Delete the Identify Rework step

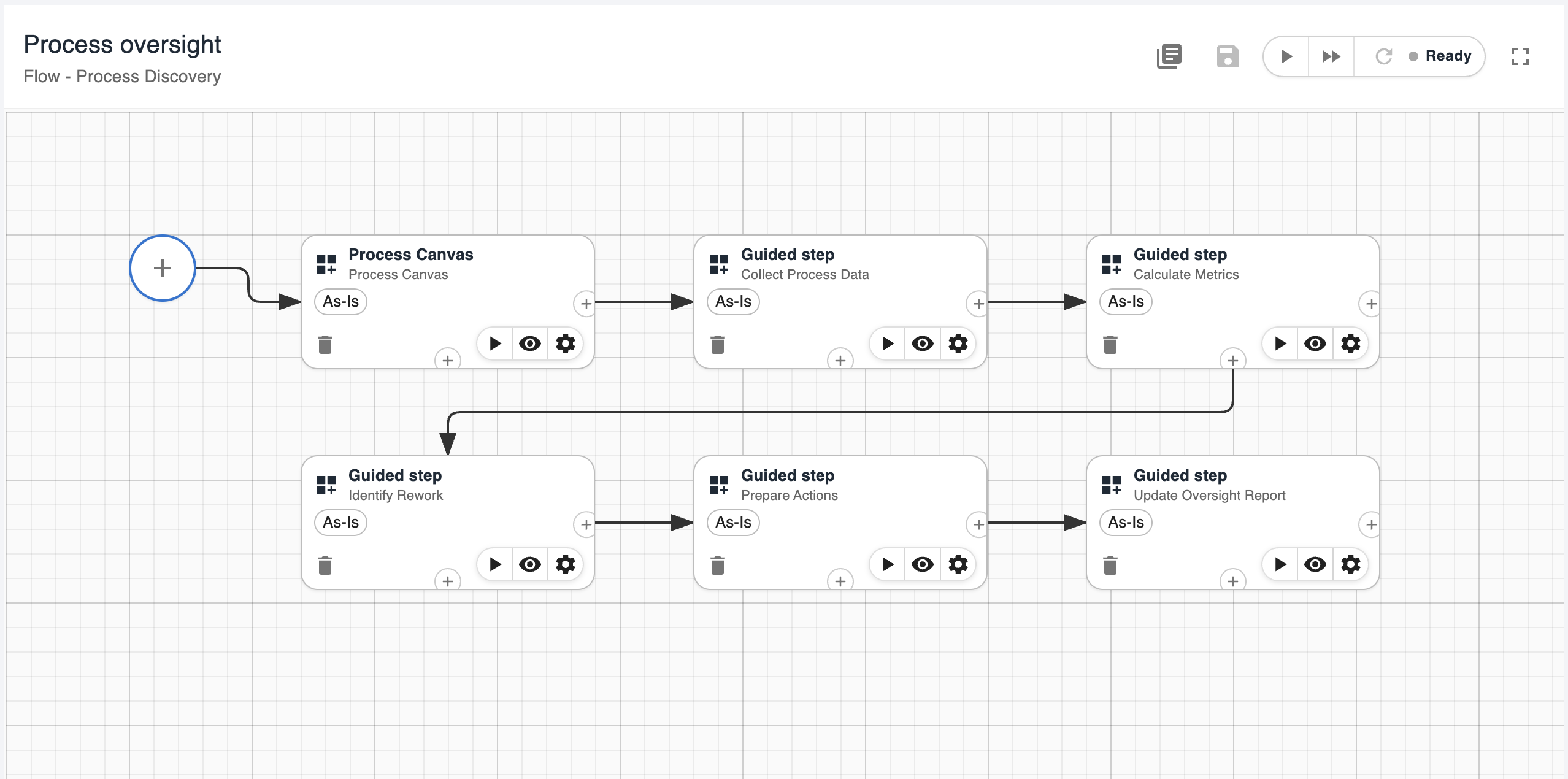pos(325,566)
